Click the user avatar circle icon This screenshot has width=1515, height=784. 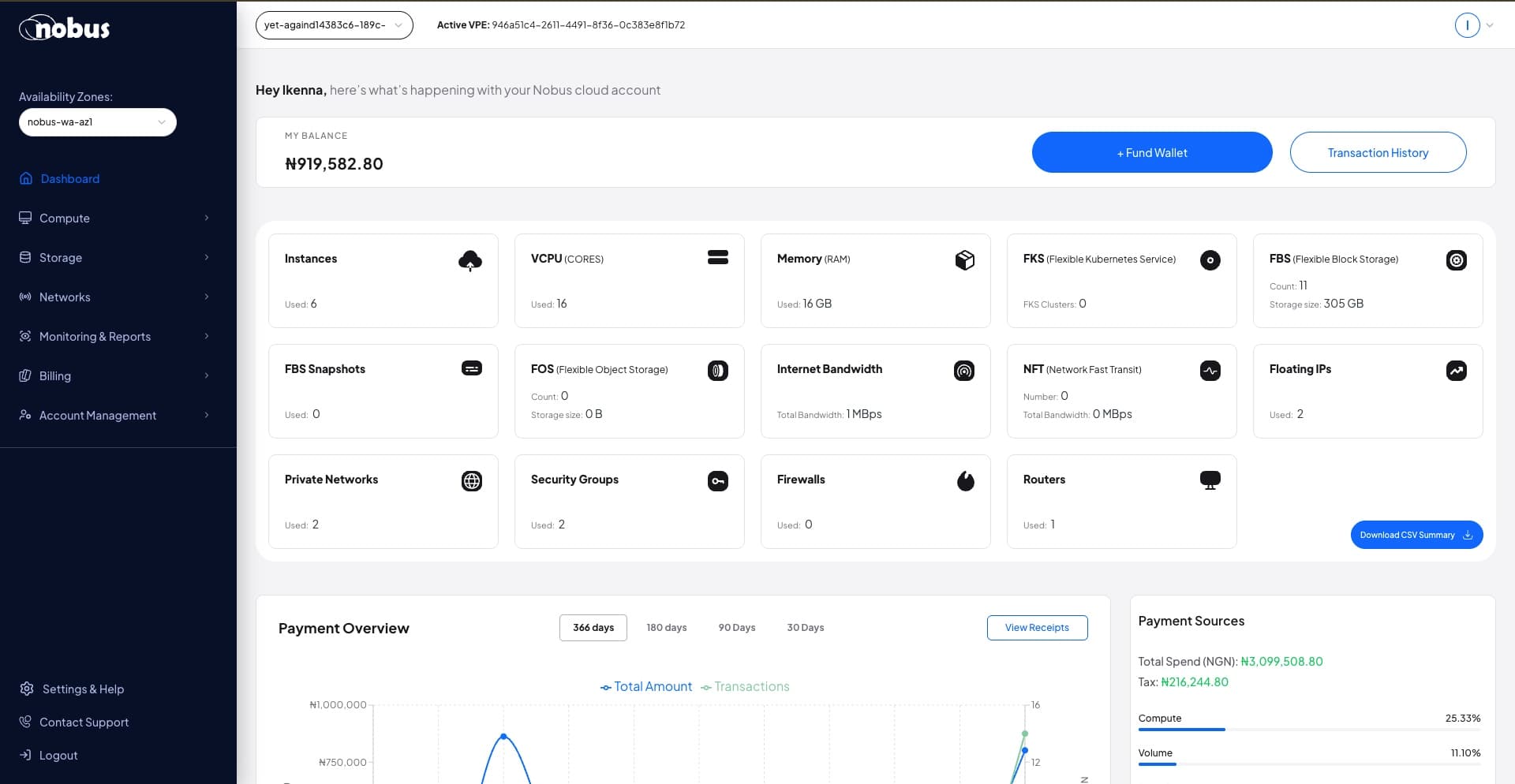point(1467,25)
